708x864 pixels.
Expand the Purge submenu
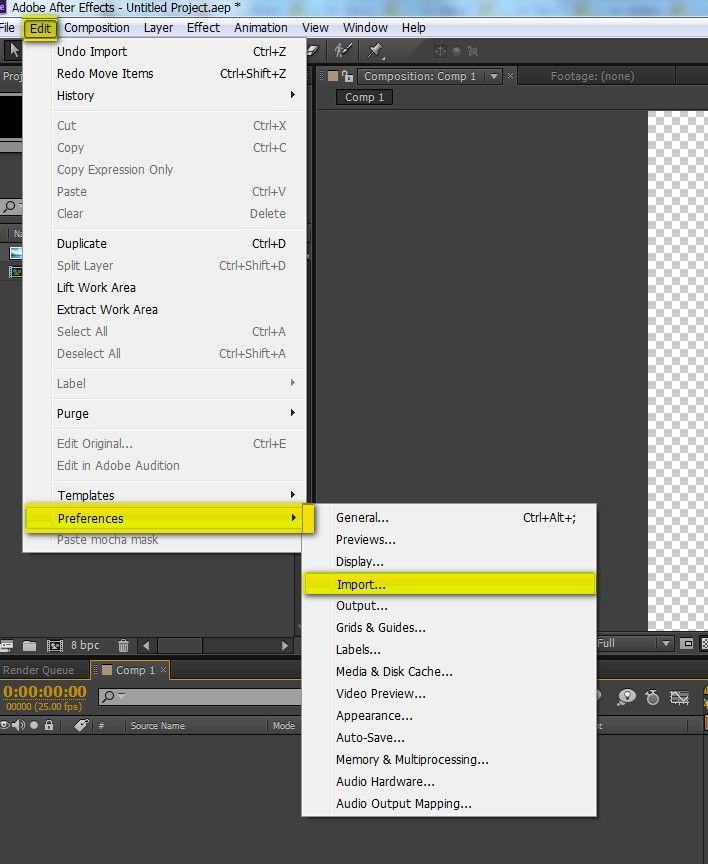tap(176, 413)
